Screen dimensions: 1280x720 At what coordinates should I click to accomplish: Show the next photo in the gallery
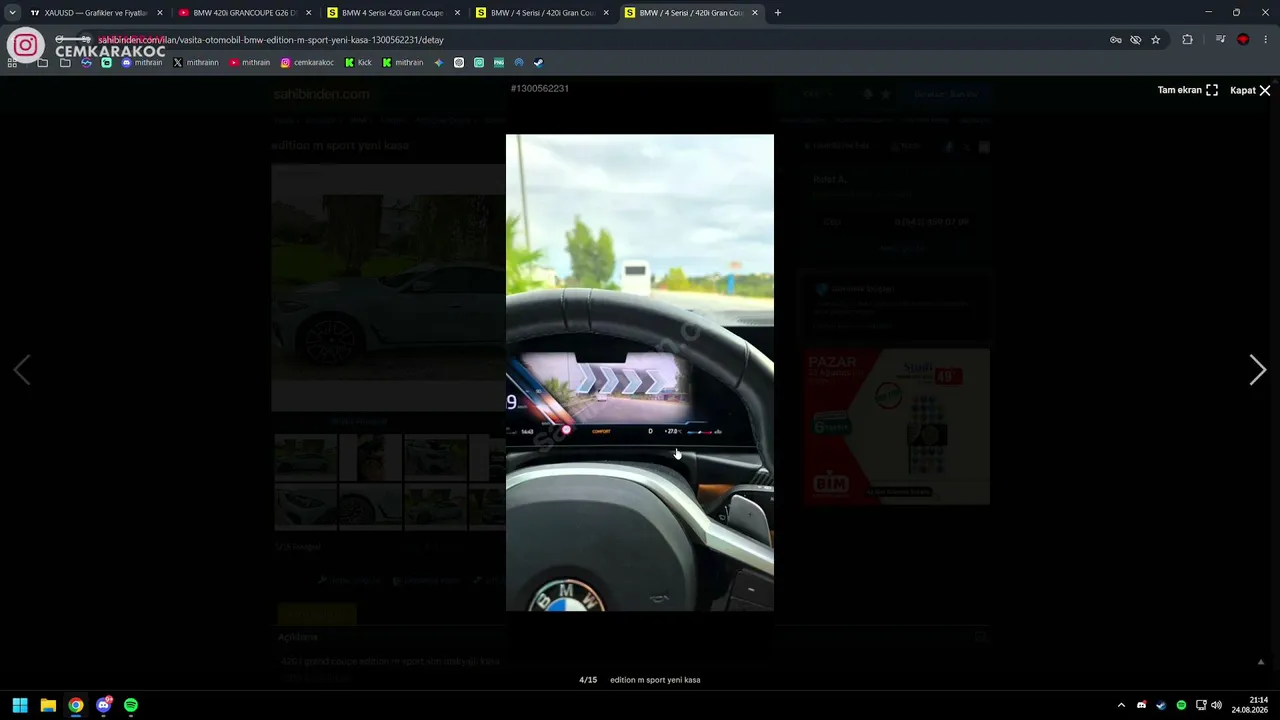[1257, 370]
